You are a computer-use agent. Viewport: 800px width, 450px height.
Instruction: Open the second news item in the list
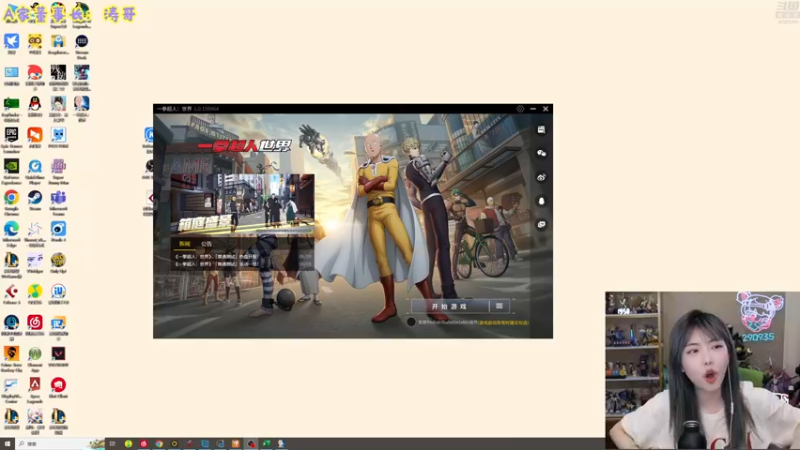point(243,264)
